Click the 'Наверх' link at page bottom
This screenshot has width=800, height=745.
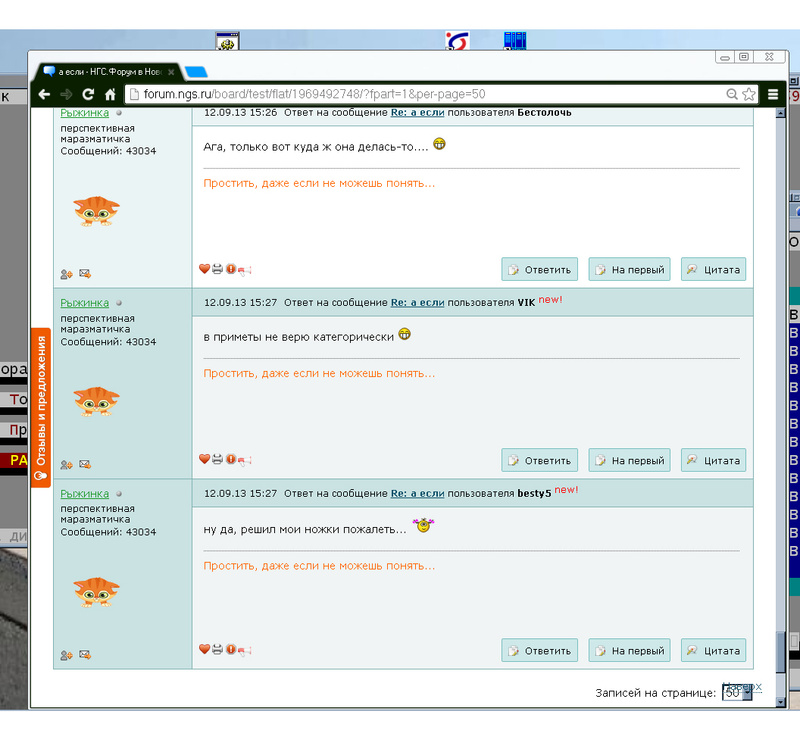coord(742,686)
